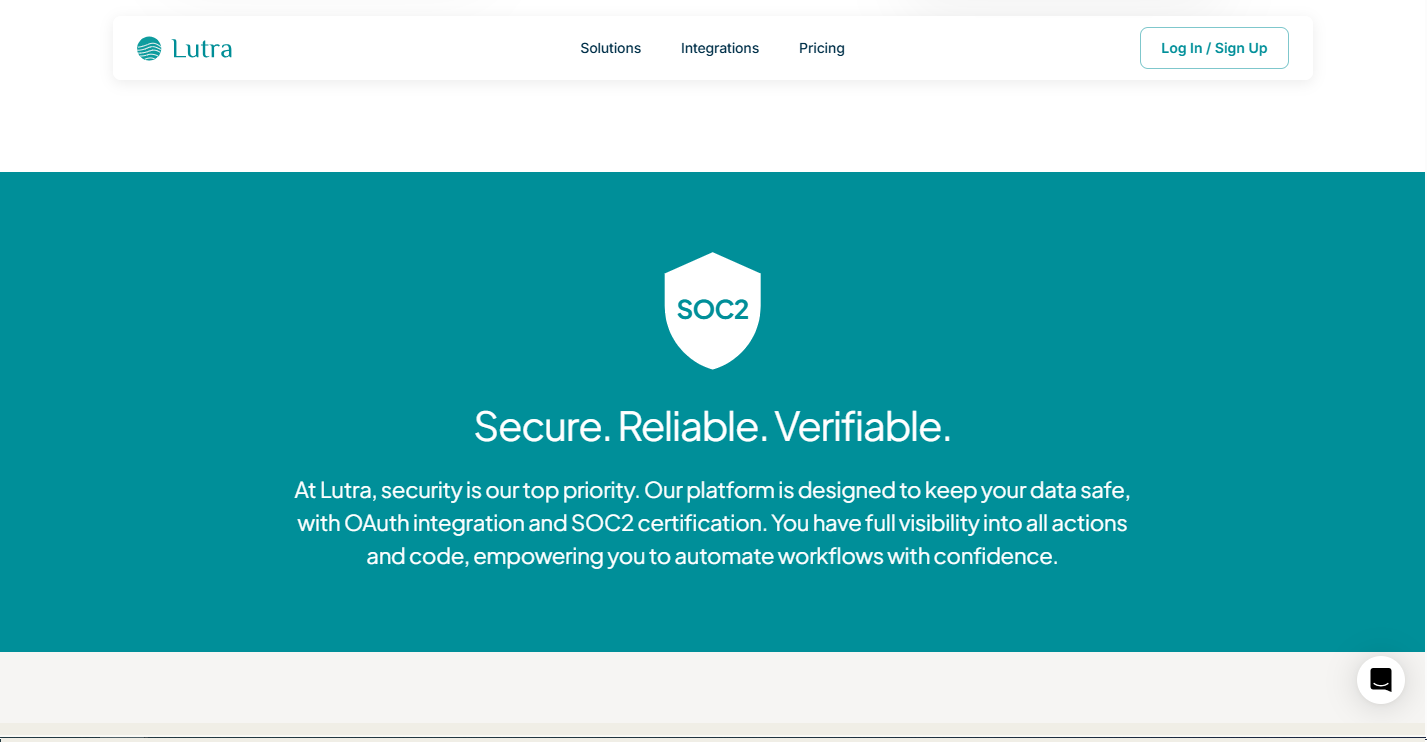
Task: Click the Lutra logo in the header
Action: [184, 48]
